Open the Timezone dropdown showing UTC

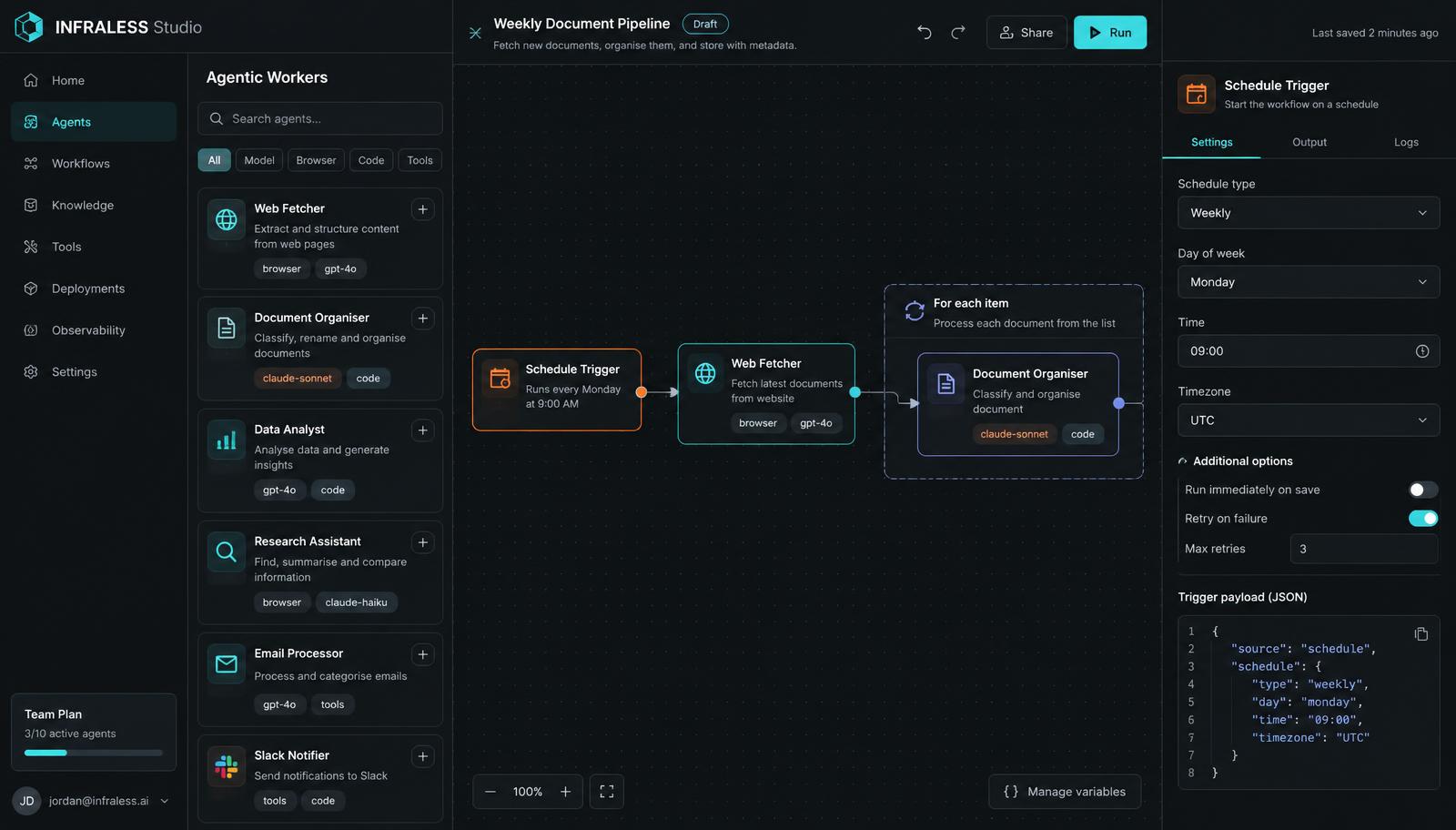[1309, 420]
